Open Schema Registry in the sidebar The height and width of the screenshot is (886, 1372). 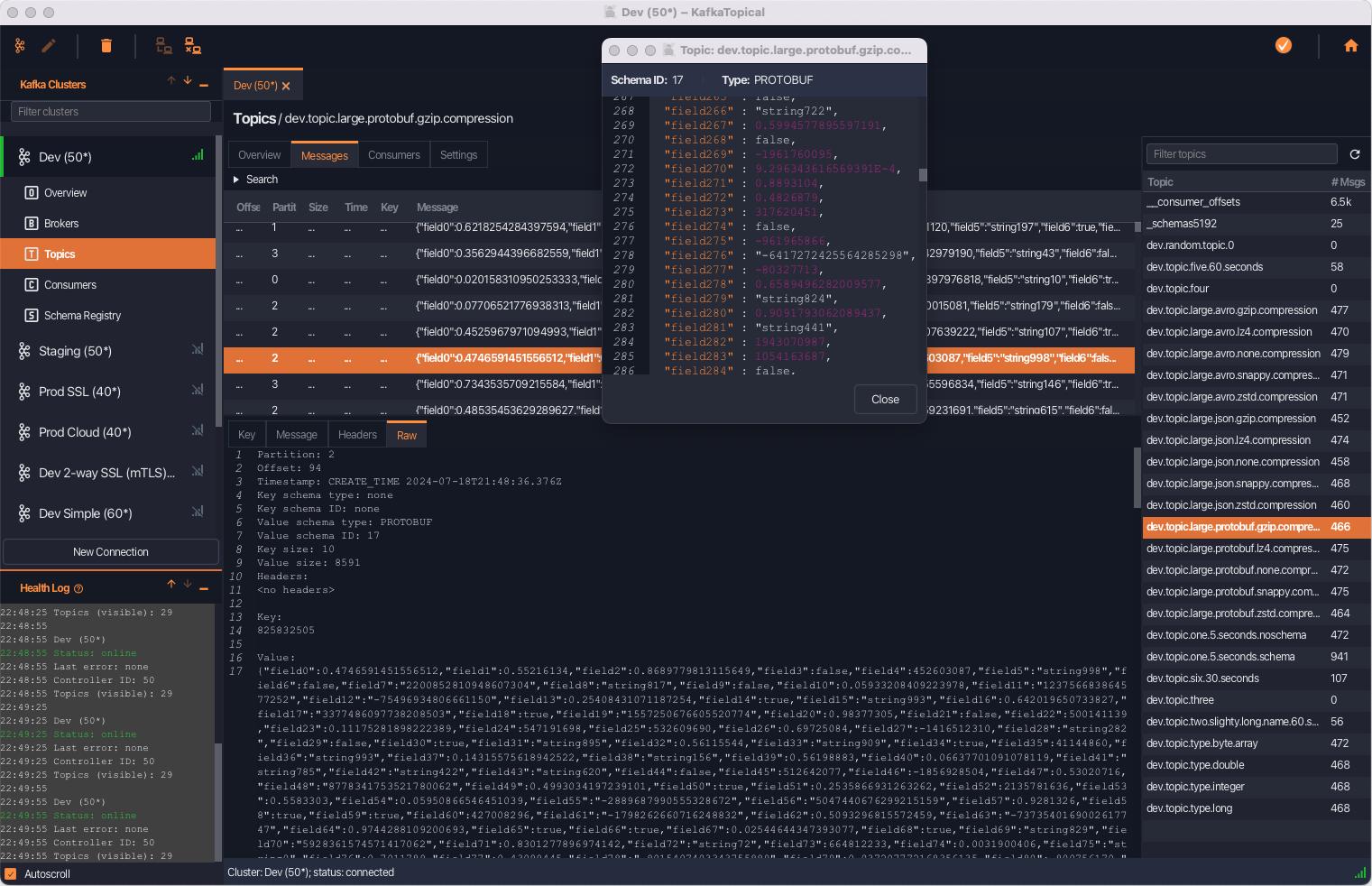108,316
